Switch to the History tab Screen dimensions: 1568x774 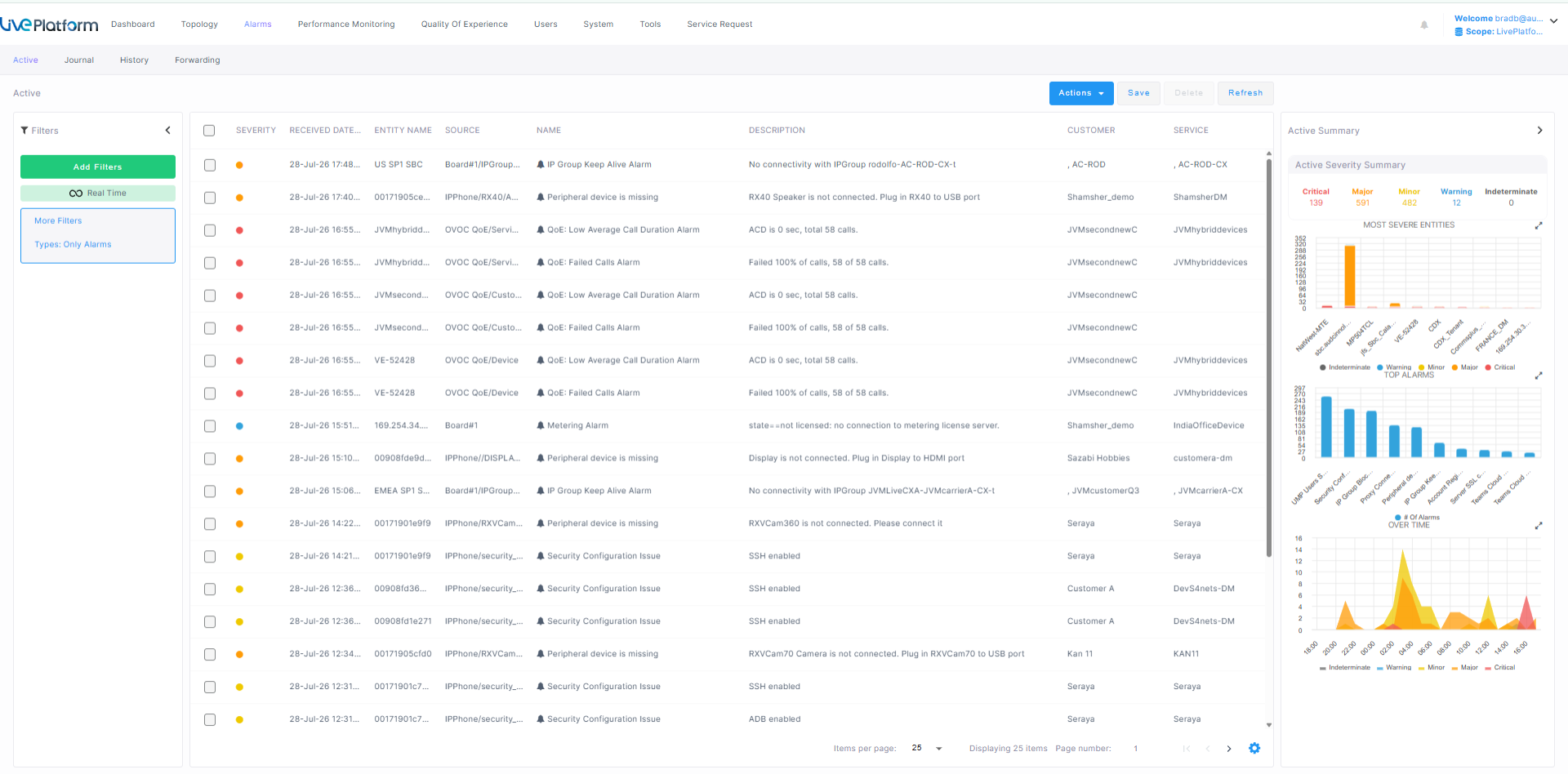point(134,60)
